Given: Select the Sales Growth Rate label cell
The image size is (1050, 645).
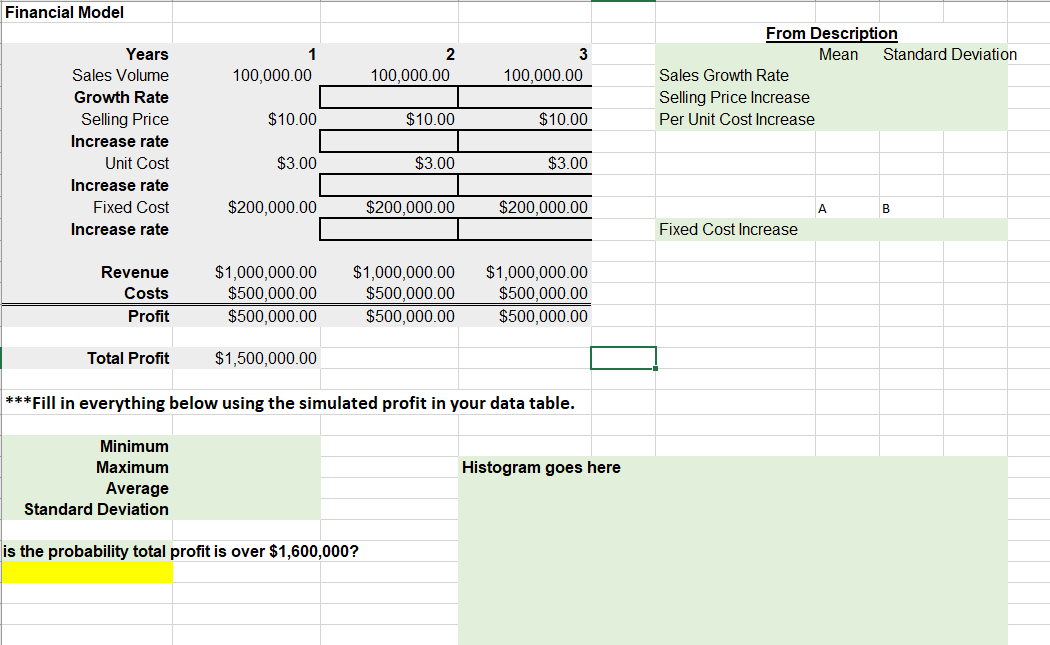Looking at the screenshot, I should tap(720, 75).
